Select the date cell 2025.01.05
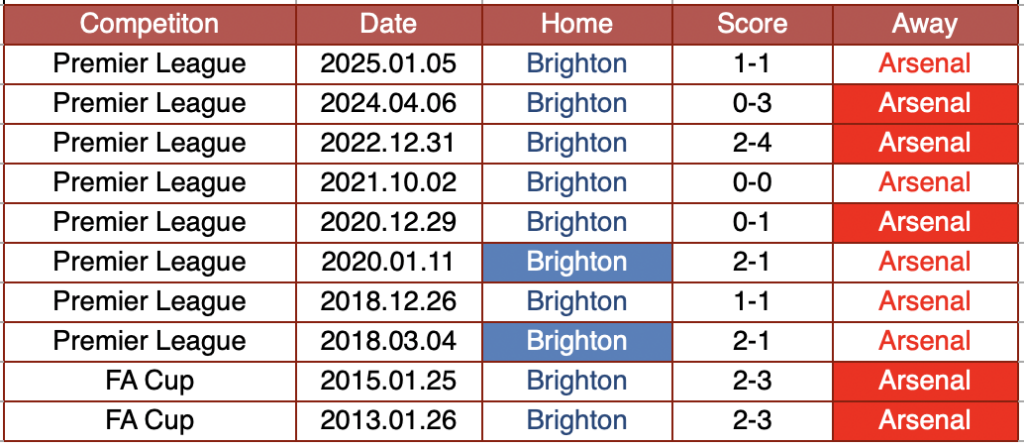This screenshot has width=1024, height=448. coord(388,64)
